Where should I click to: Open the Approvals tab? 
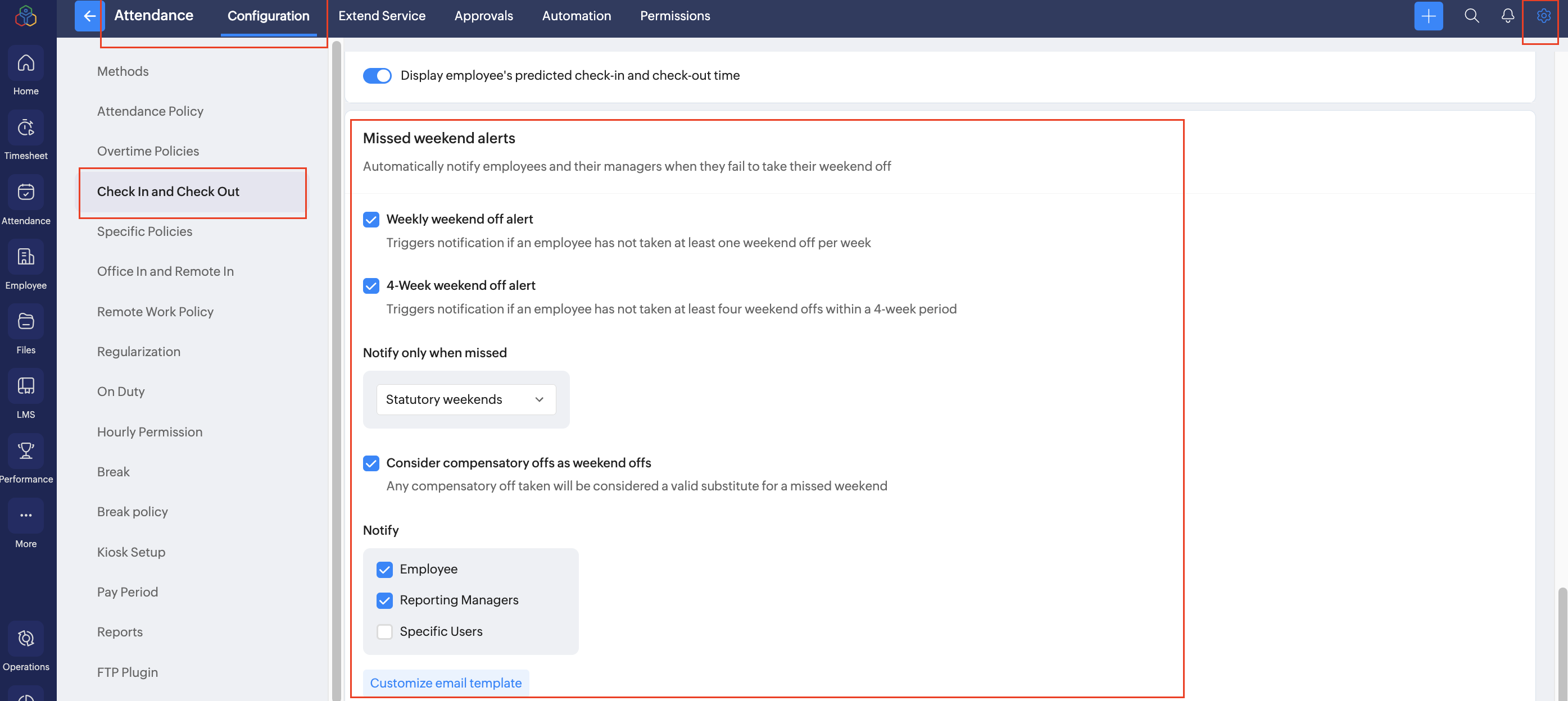pos(483,16)
